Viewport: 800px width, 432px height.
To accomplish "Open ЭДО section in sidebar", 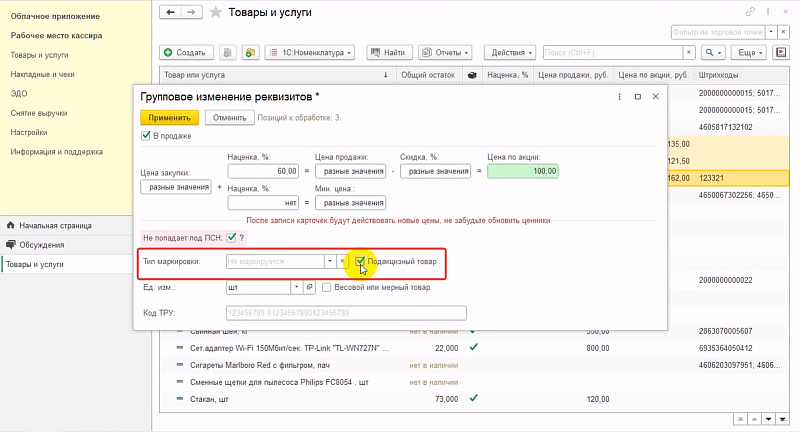I will 19,94.
